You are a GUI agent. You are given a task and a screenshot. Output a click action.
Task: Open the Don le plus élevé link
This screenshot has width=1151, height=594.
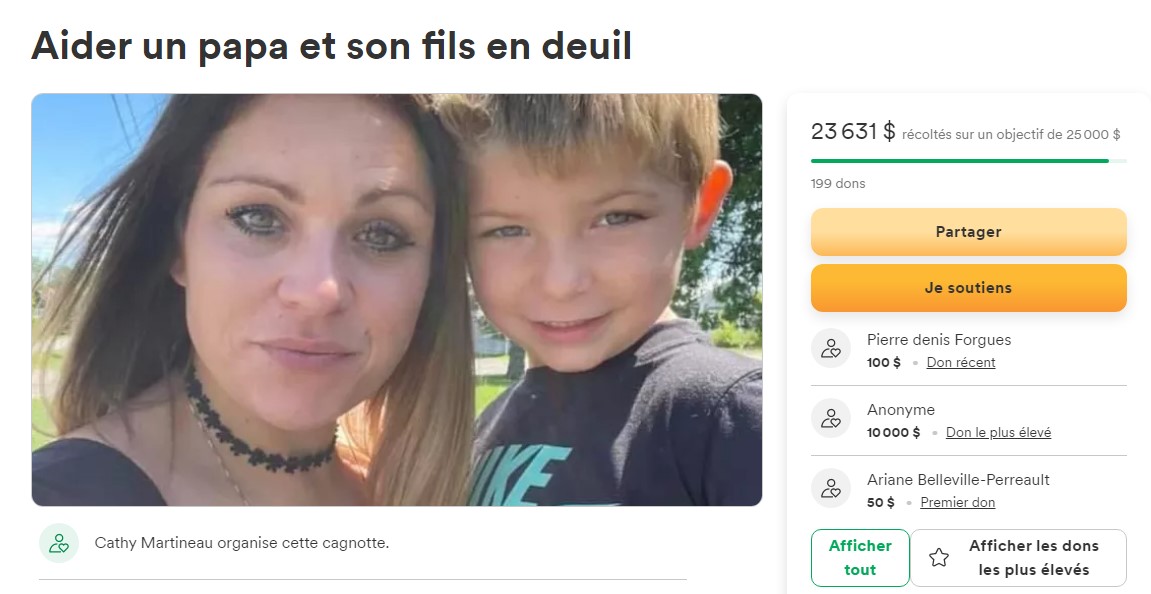998,432
